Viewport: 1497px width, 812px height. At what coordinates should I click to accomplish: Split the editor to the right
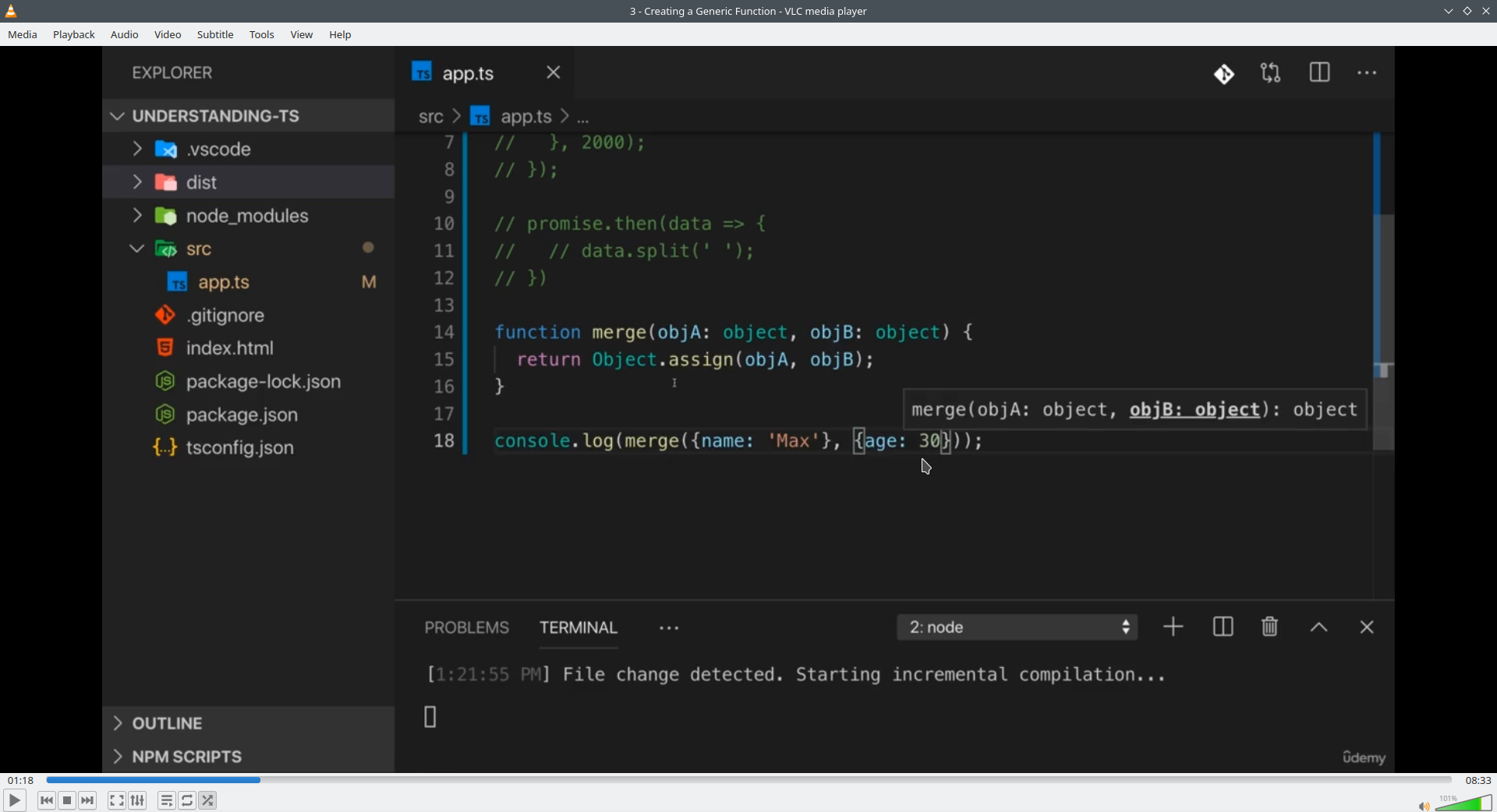(1319, 73)
